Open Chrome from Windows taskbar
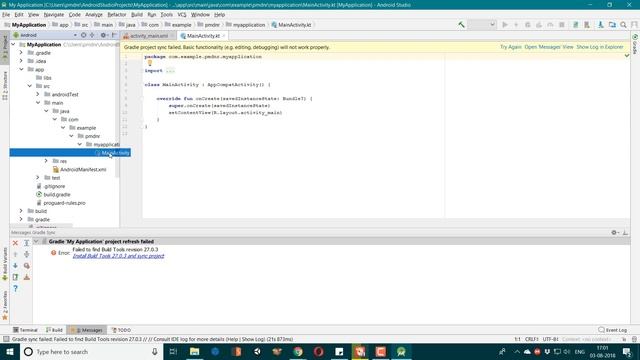This screenshot has width=640, height=360. [x=298, y=351]
